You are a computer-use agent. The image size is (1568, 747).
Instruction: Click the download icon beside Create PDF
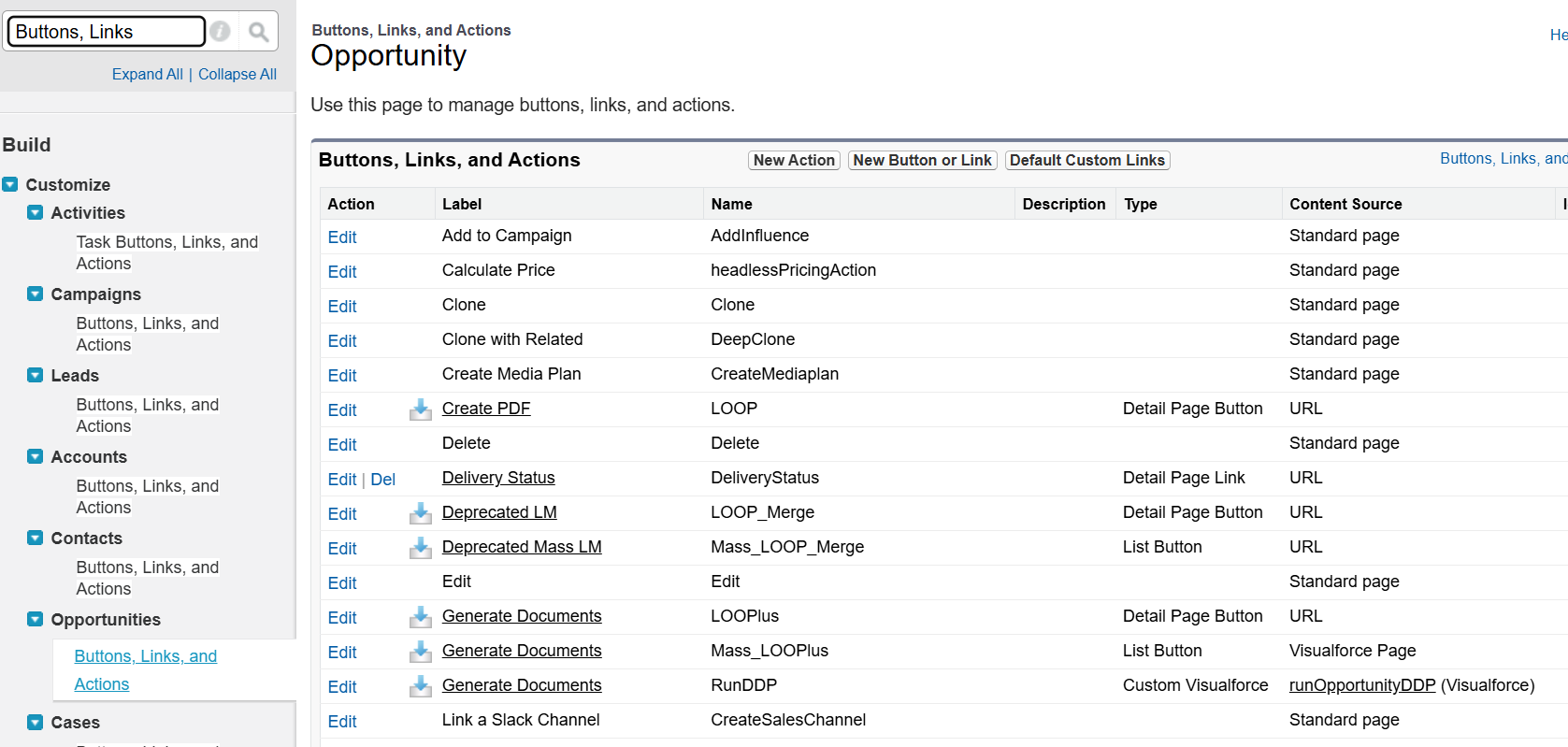click(x=421, y=409)
